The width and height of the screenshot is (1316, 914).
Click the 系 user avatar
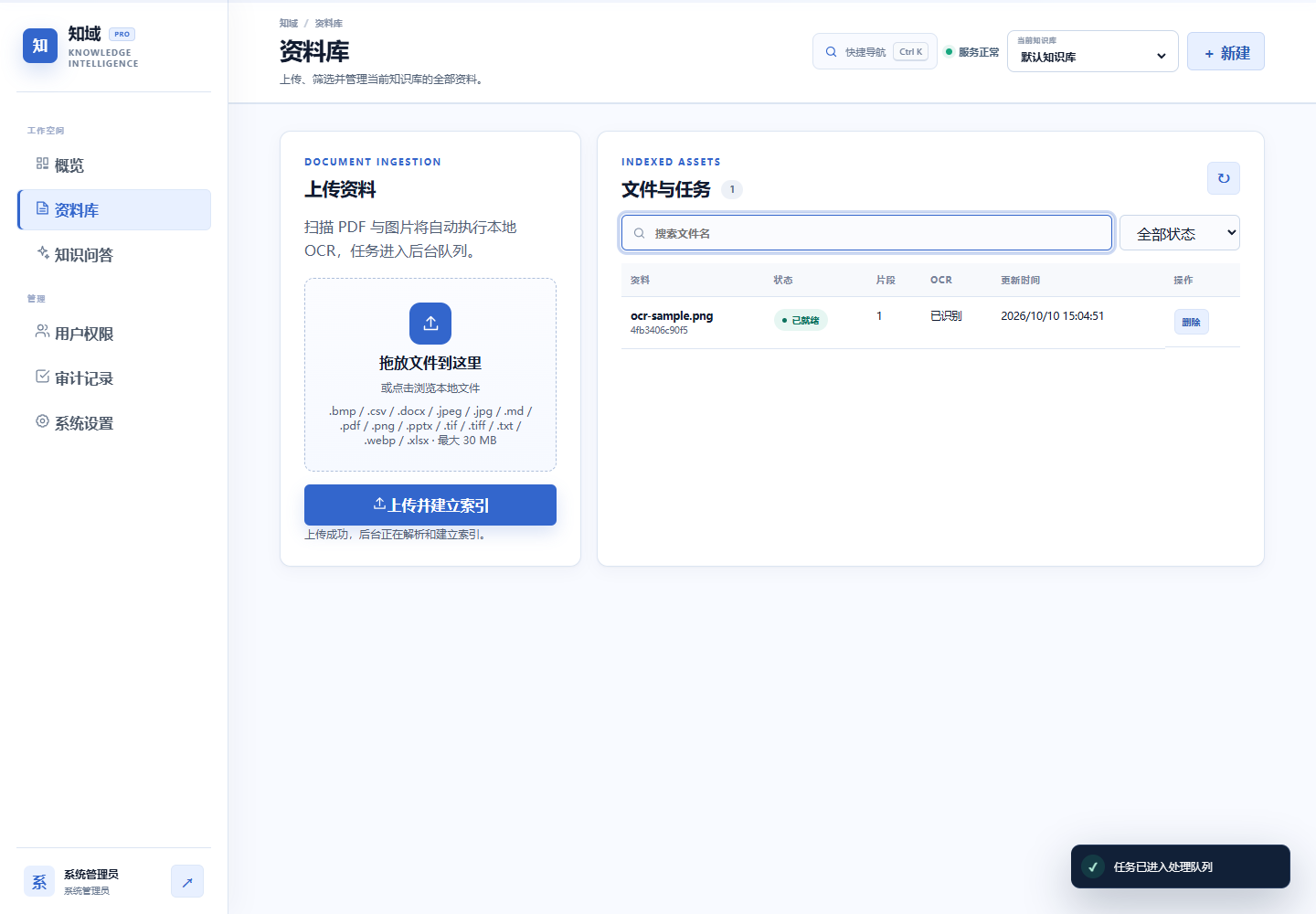(39, 882)
